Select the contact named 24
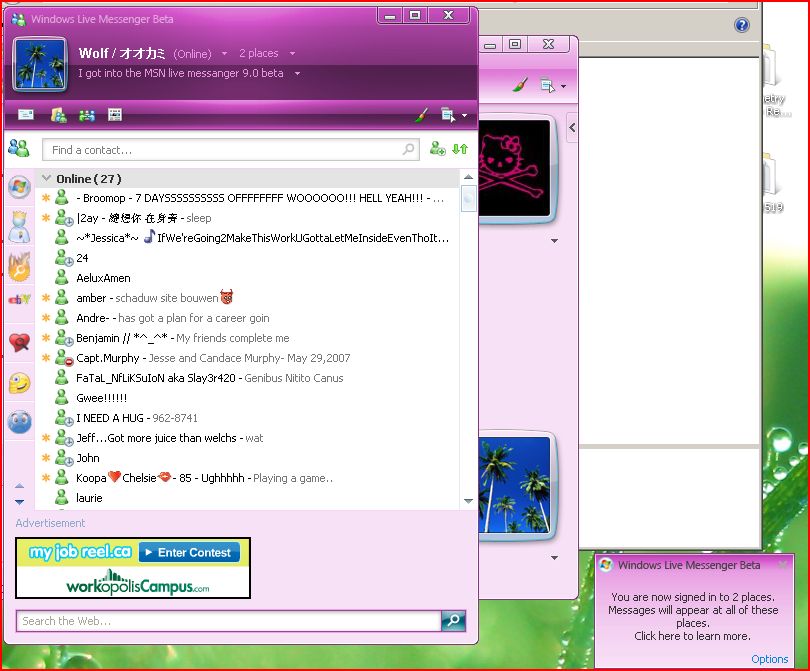 pos(247,258)
